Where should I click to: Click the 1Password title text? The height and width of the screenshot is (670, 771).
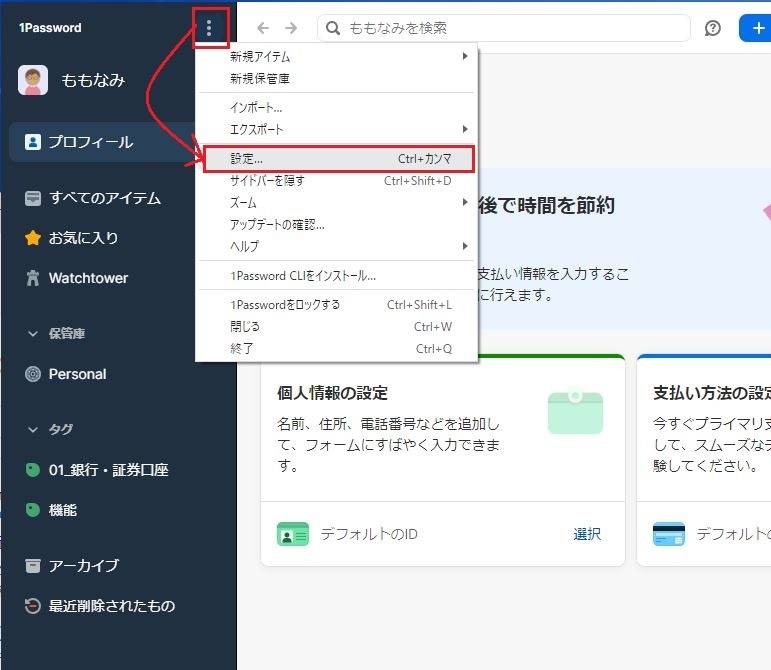tap(50, 28)
